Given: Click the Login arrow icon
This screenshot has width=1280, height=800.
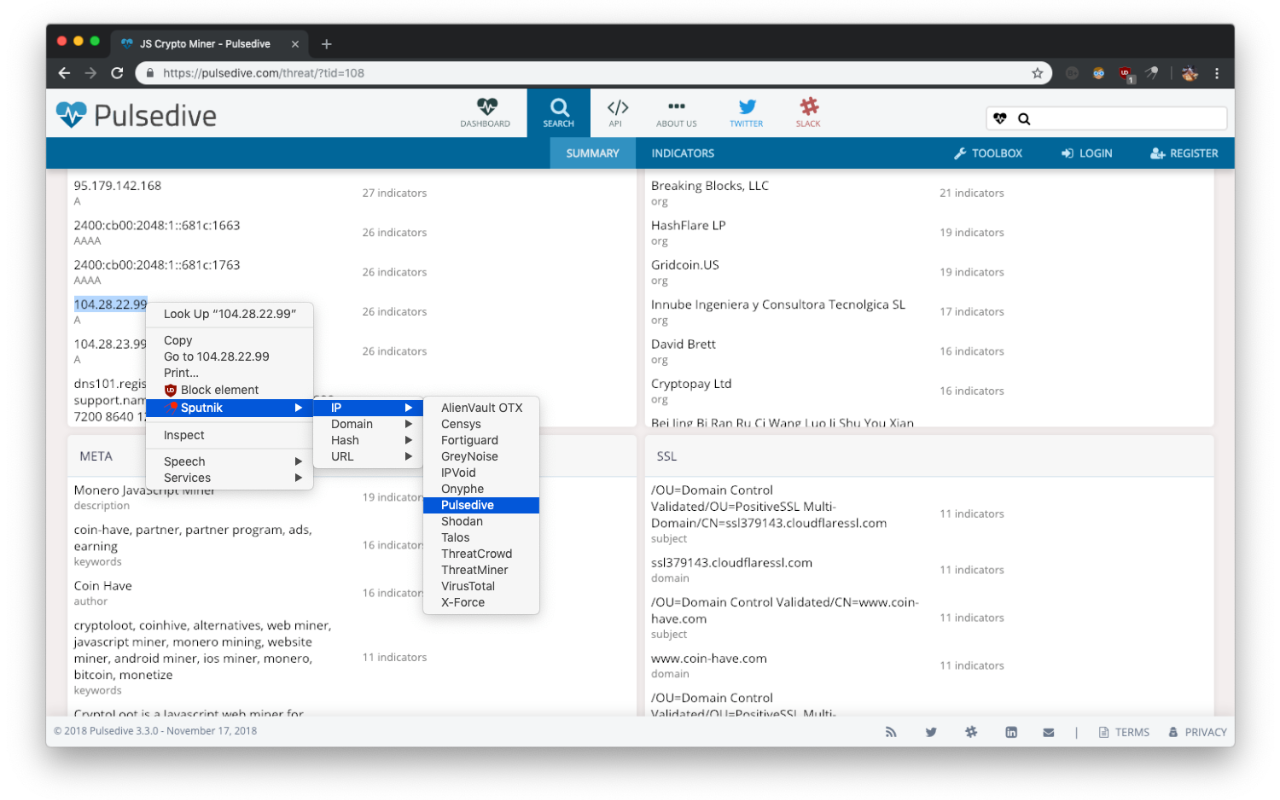Looking at the screenshot, I should (1067, 154).
